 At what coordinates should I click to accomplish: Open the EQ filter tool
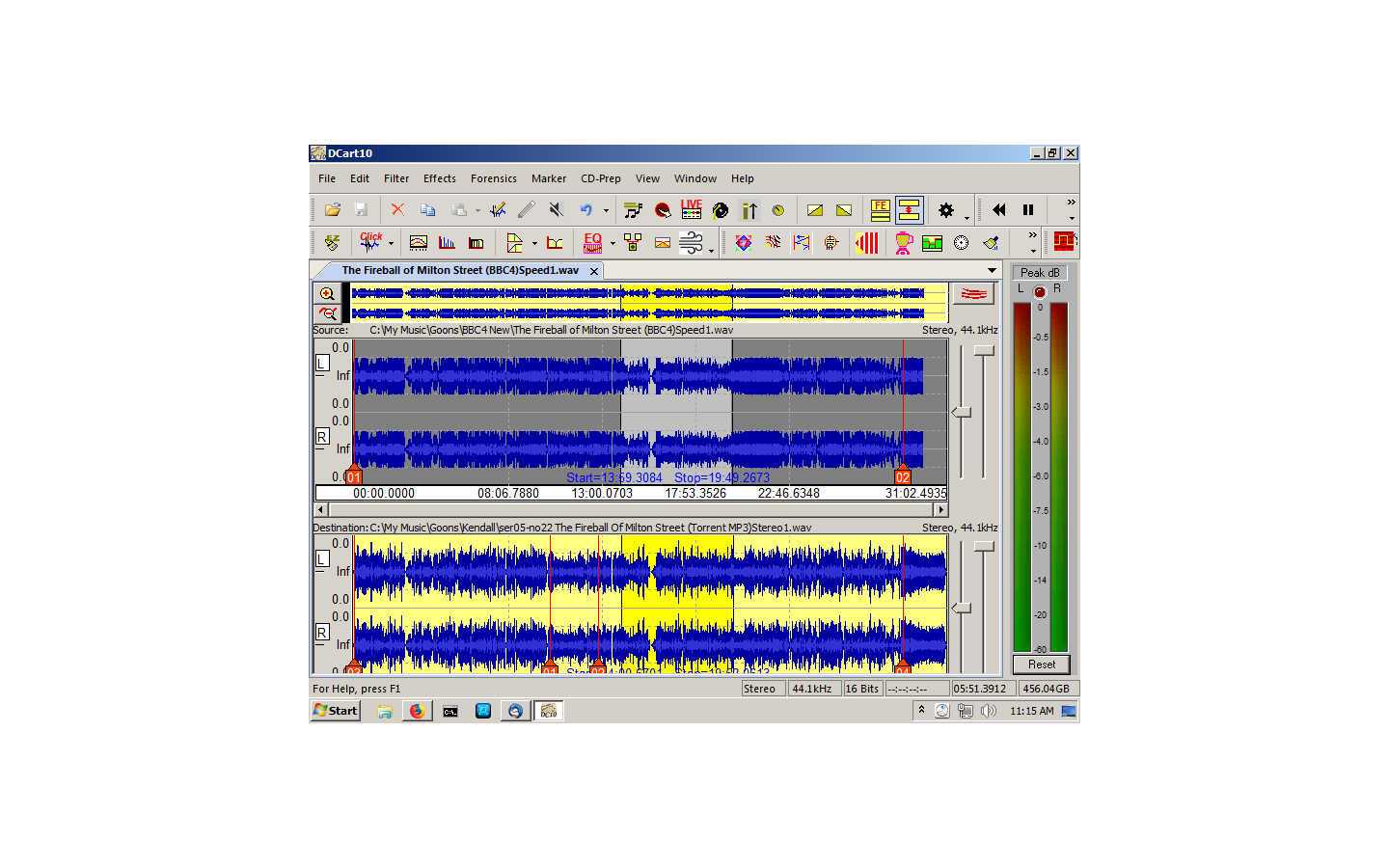click(593, 242)
